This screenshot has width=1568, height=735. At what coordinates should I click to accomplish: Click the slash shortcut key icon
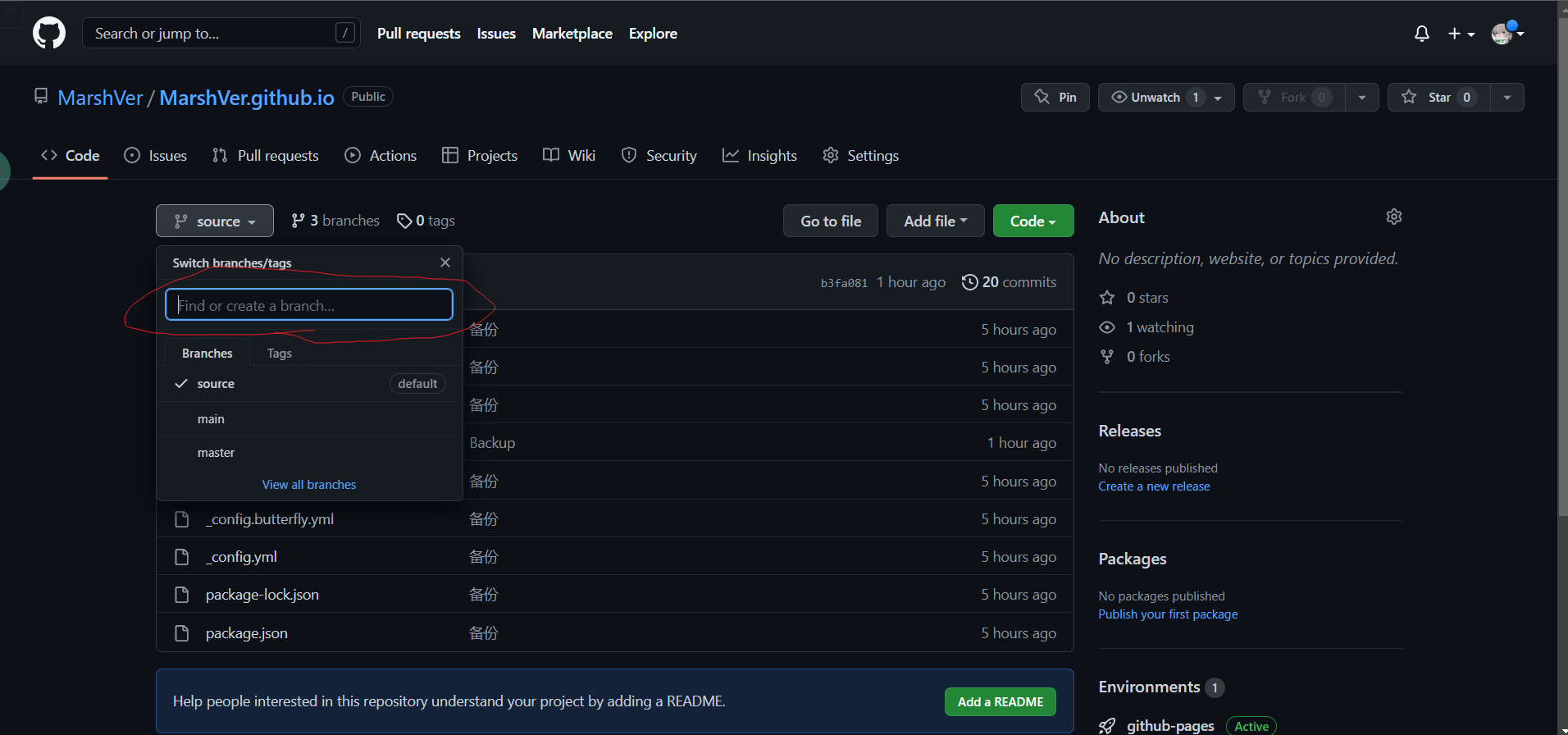coord(345,33)
